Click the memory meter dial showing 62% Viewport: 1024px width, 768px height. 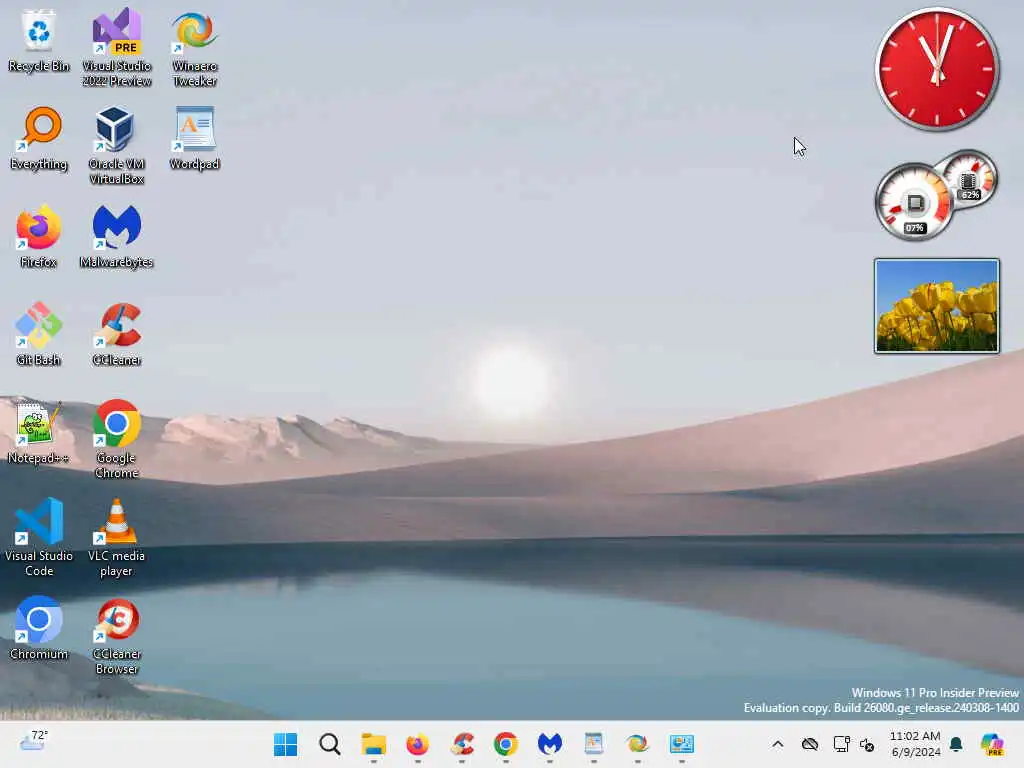(x=969, y=178)
